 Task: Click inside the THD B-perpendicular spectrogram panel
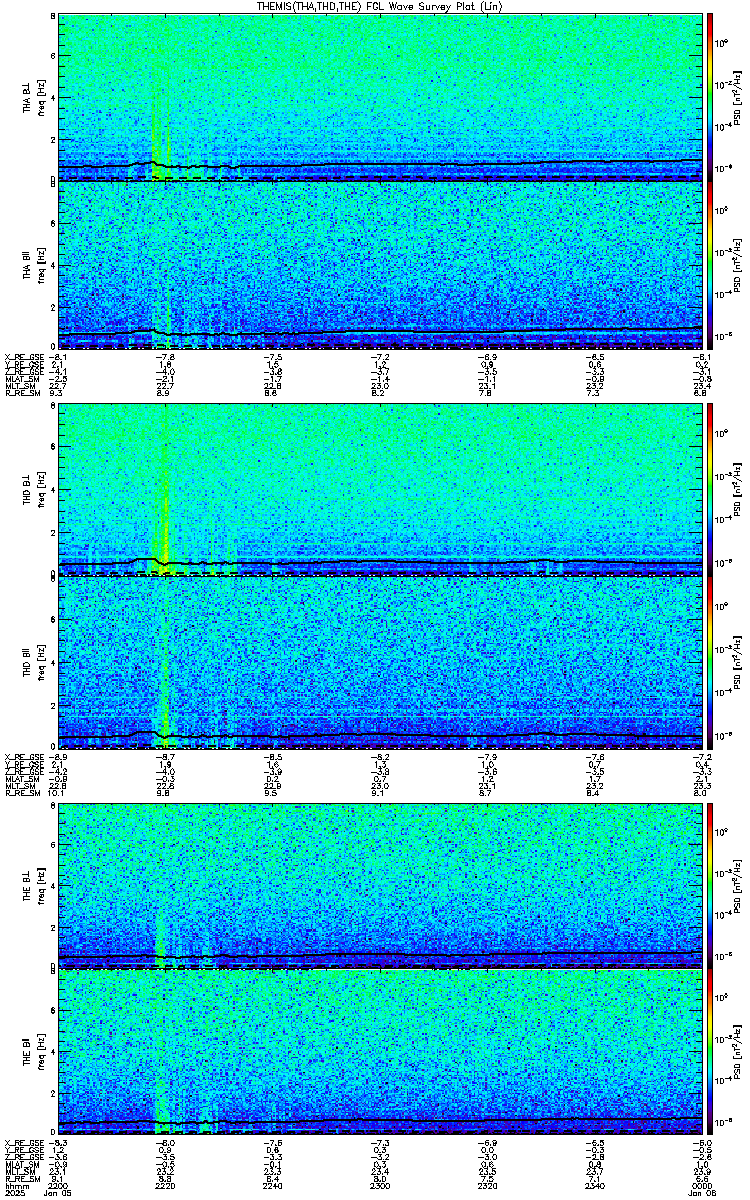coord(380,491)
